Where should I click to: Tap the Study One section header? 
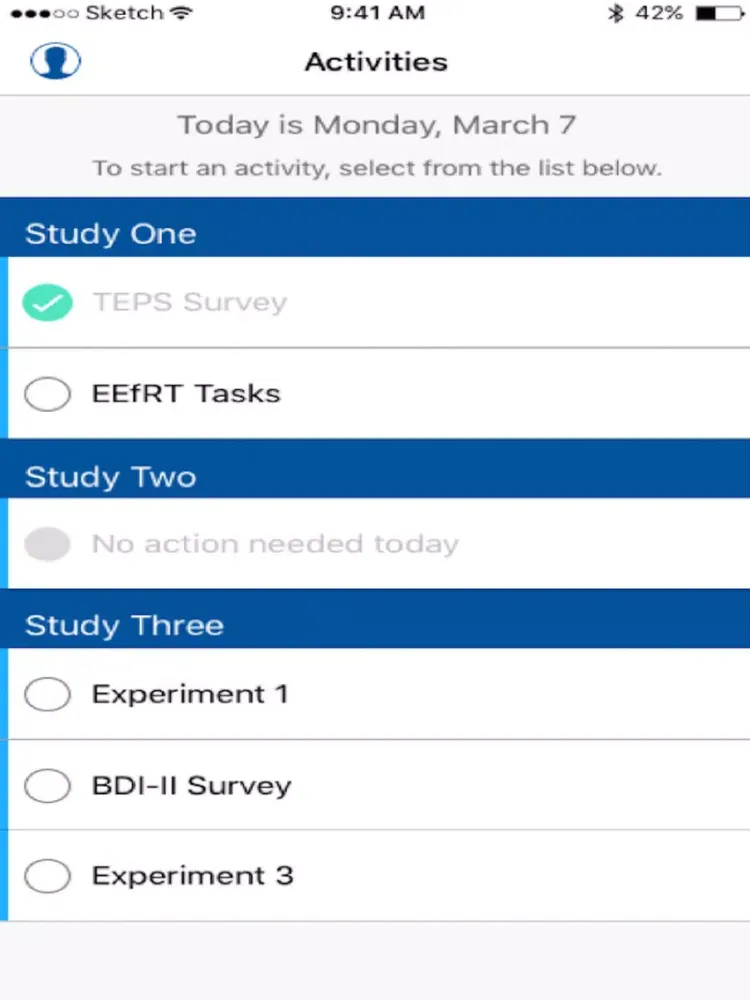click(375, 228)
